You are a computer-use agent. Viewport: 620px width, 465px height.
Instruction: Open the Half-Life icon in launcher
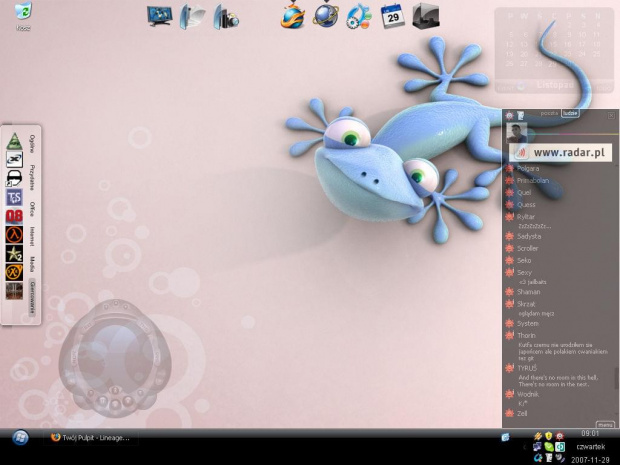click(14, 235)
